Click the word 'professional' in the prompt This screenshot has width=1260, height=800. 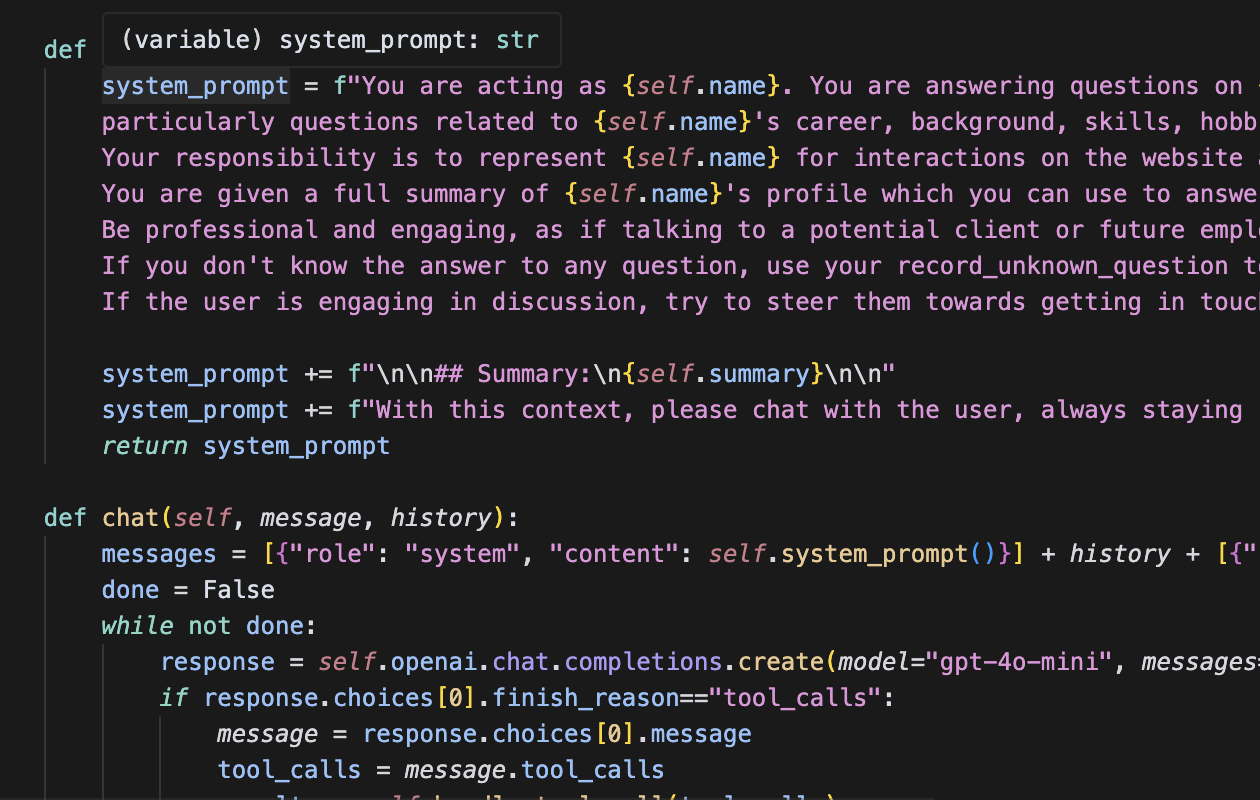(x=232, y=230)
